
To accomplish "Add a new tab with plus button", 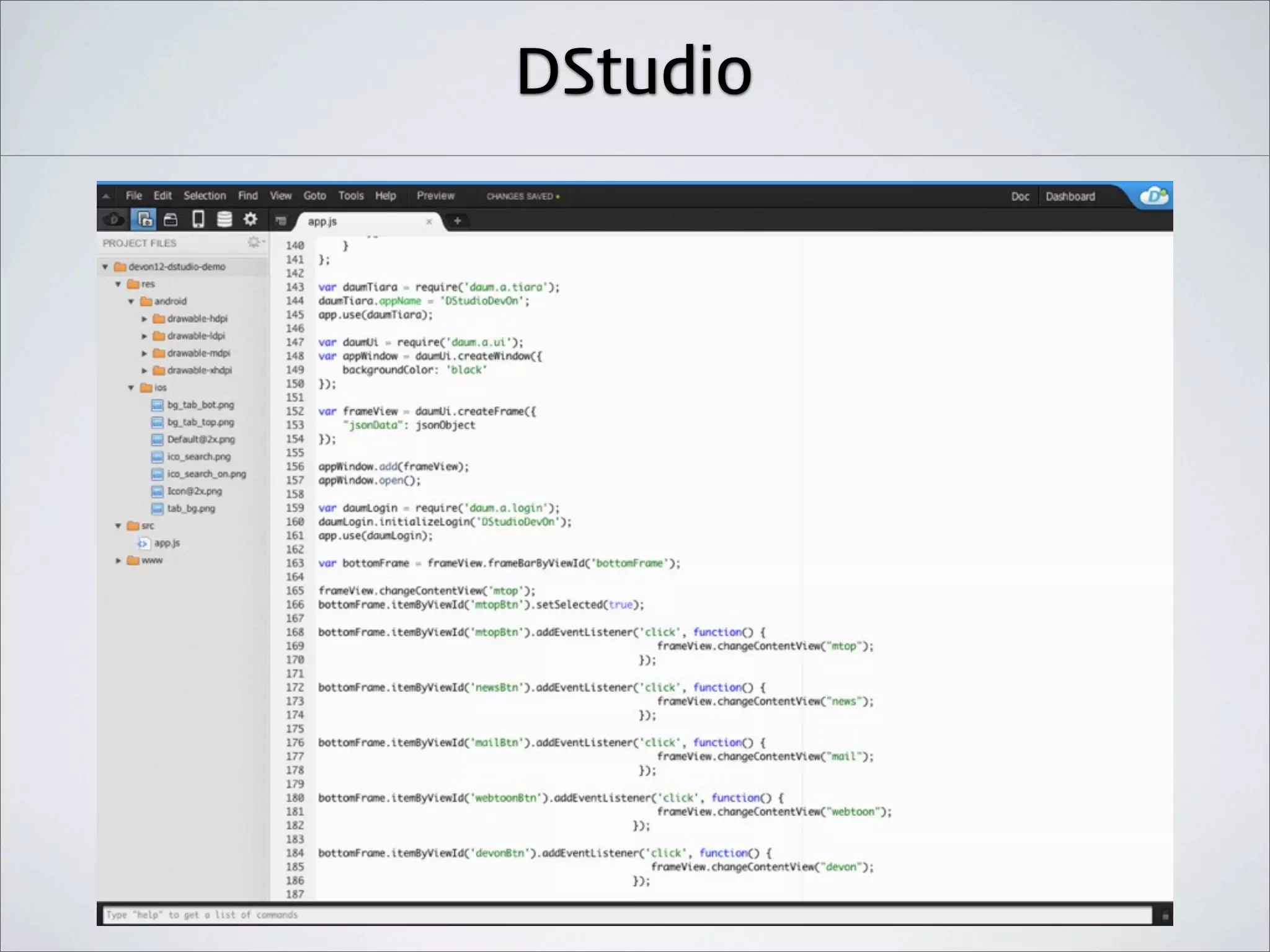I will pyautogui.click(x=458, y=221).
